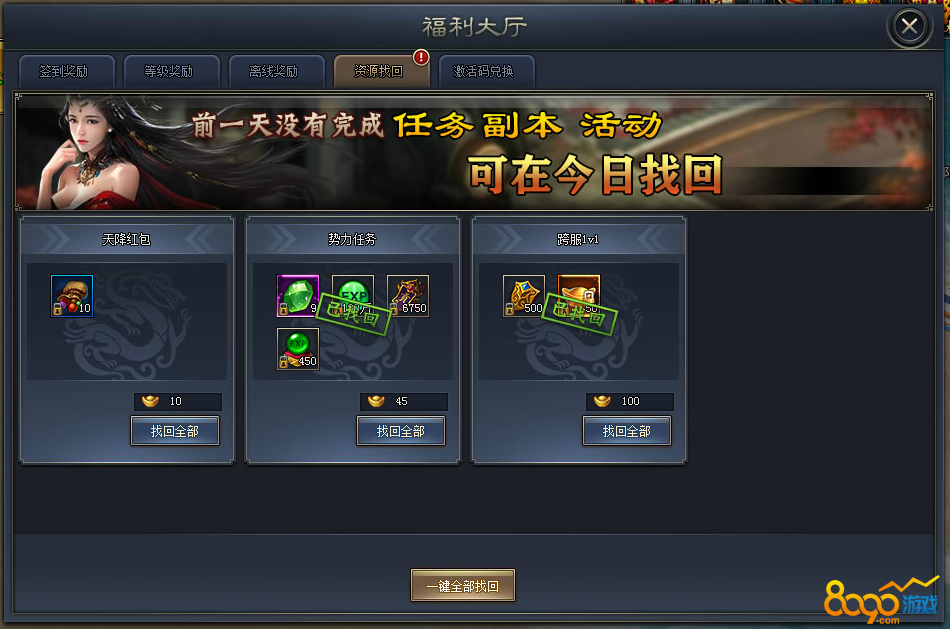Open the 签到奖励 tab
950x629 pixels.
point(67,72)
